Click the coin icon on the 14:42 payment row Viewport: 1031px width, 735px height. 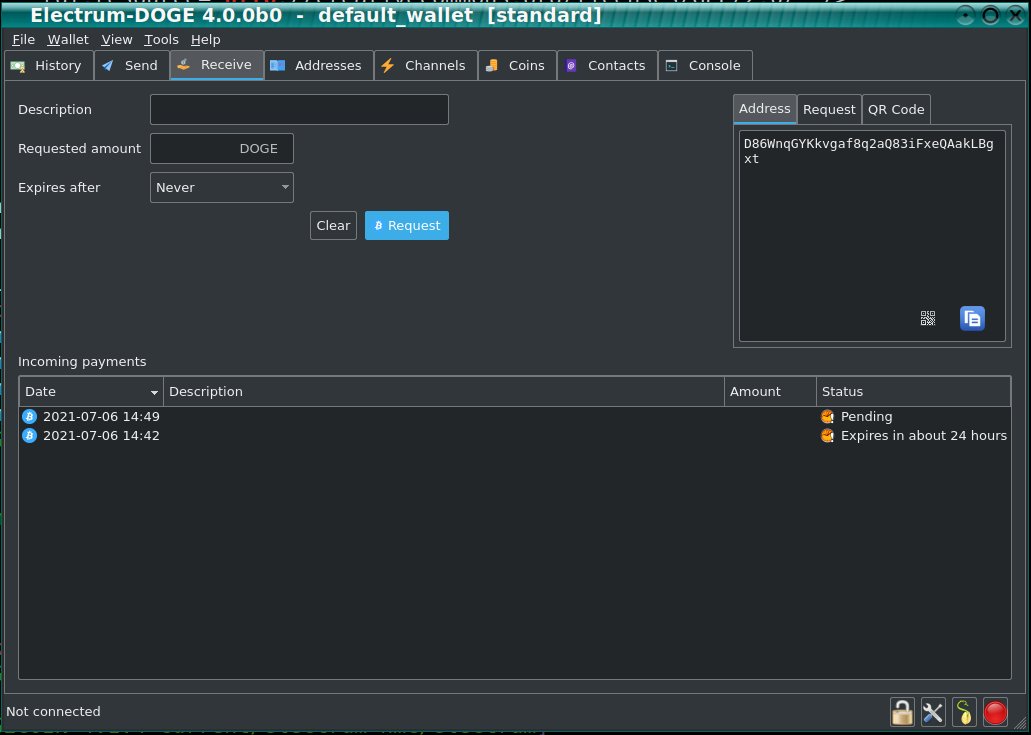[x=30, y=436]
